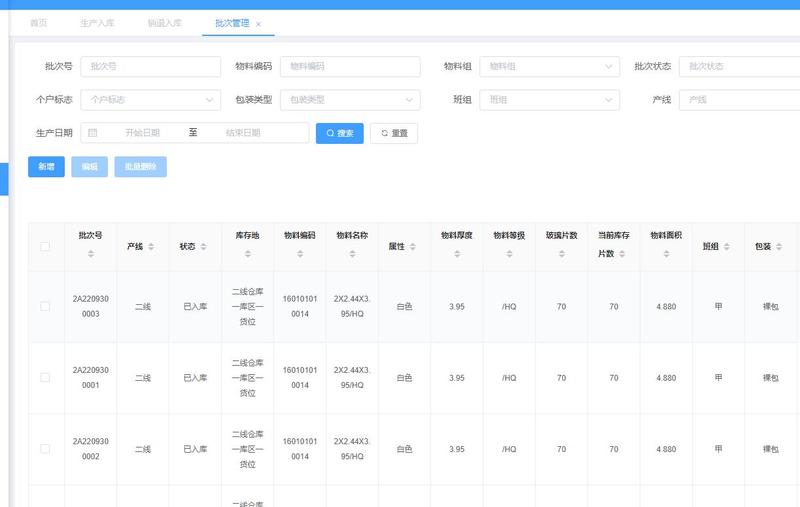
Task: Open the 物料组 filter dropdown
Action: coord(549,66)
